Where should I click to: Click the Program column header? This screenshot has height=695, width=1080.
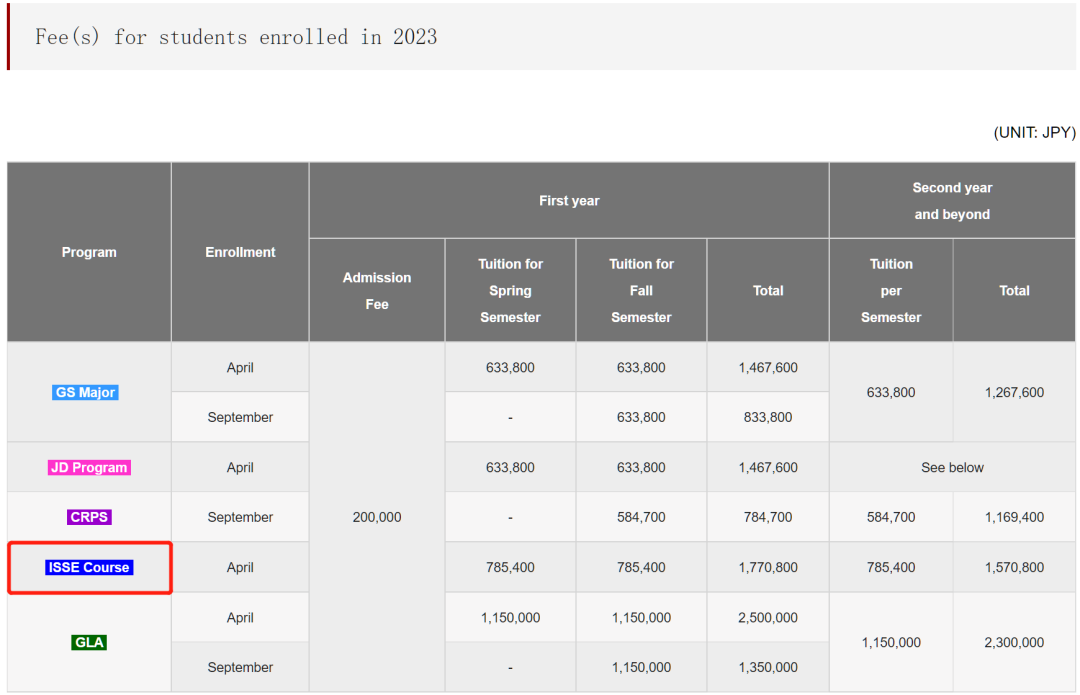pos(89,253)
